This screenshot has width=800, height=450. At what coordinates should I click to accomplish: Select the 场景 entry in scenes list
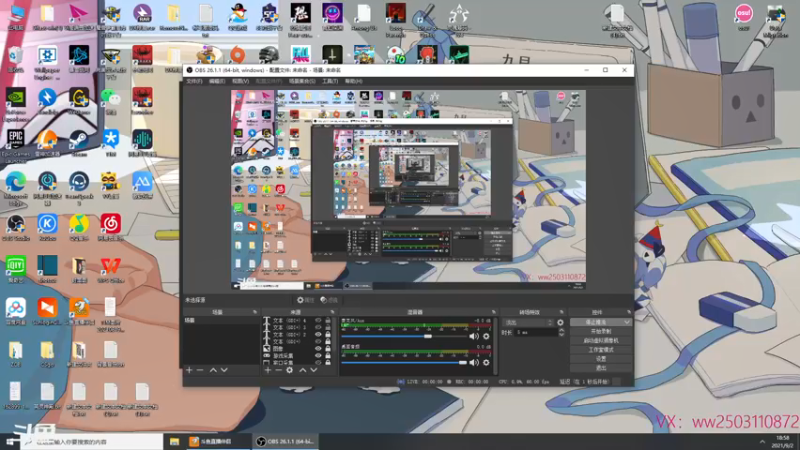coord(221,320)
